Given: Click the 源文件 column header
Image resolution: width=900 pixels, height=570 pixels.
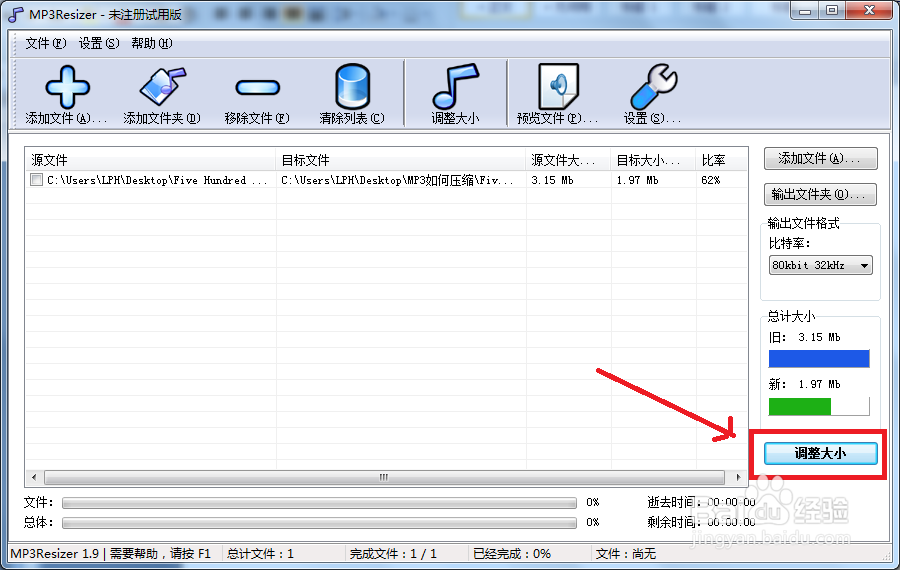Looking at the screenshot, I should point(150,160).
